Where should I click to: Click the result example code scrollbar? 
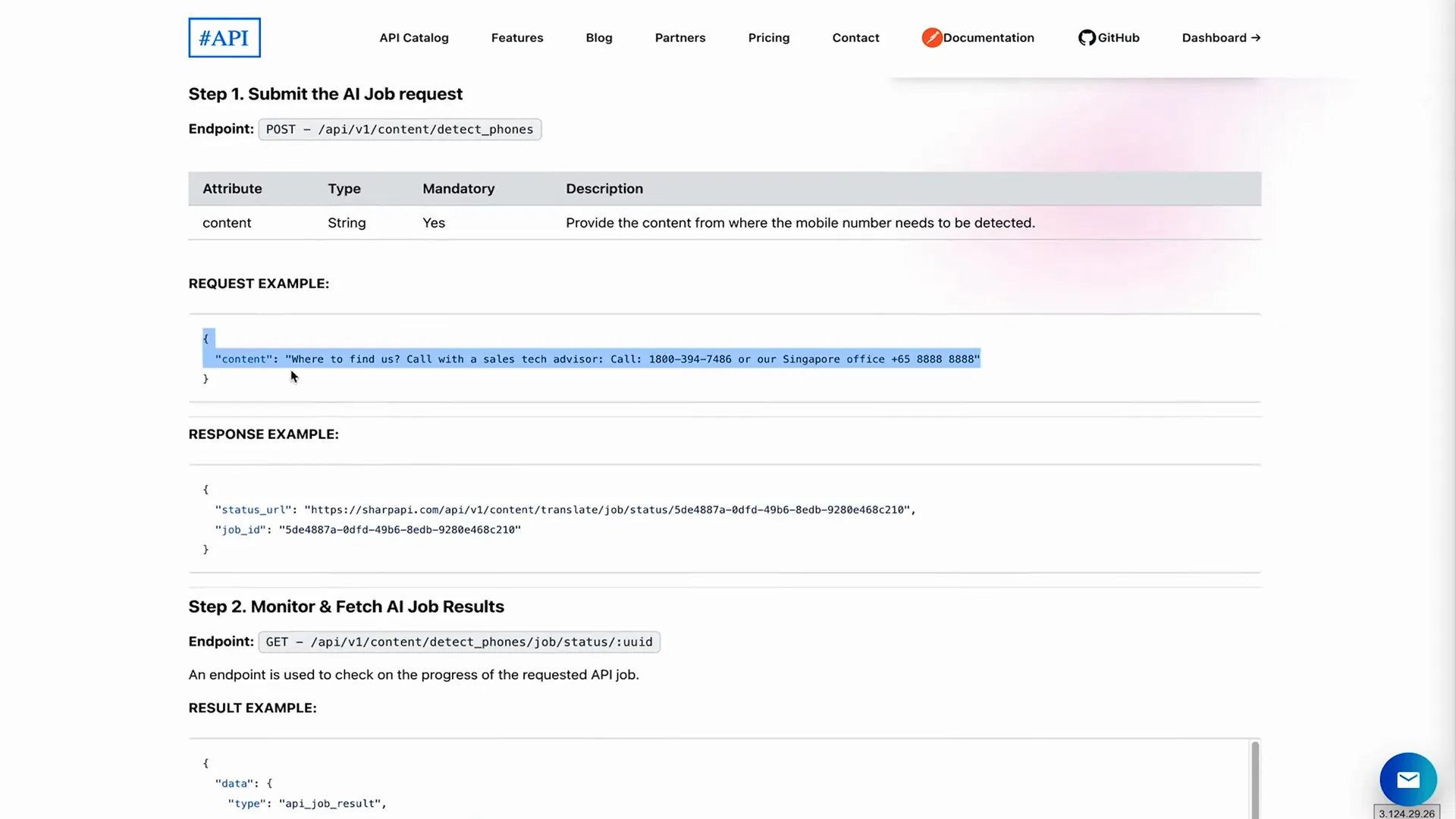1255,780
